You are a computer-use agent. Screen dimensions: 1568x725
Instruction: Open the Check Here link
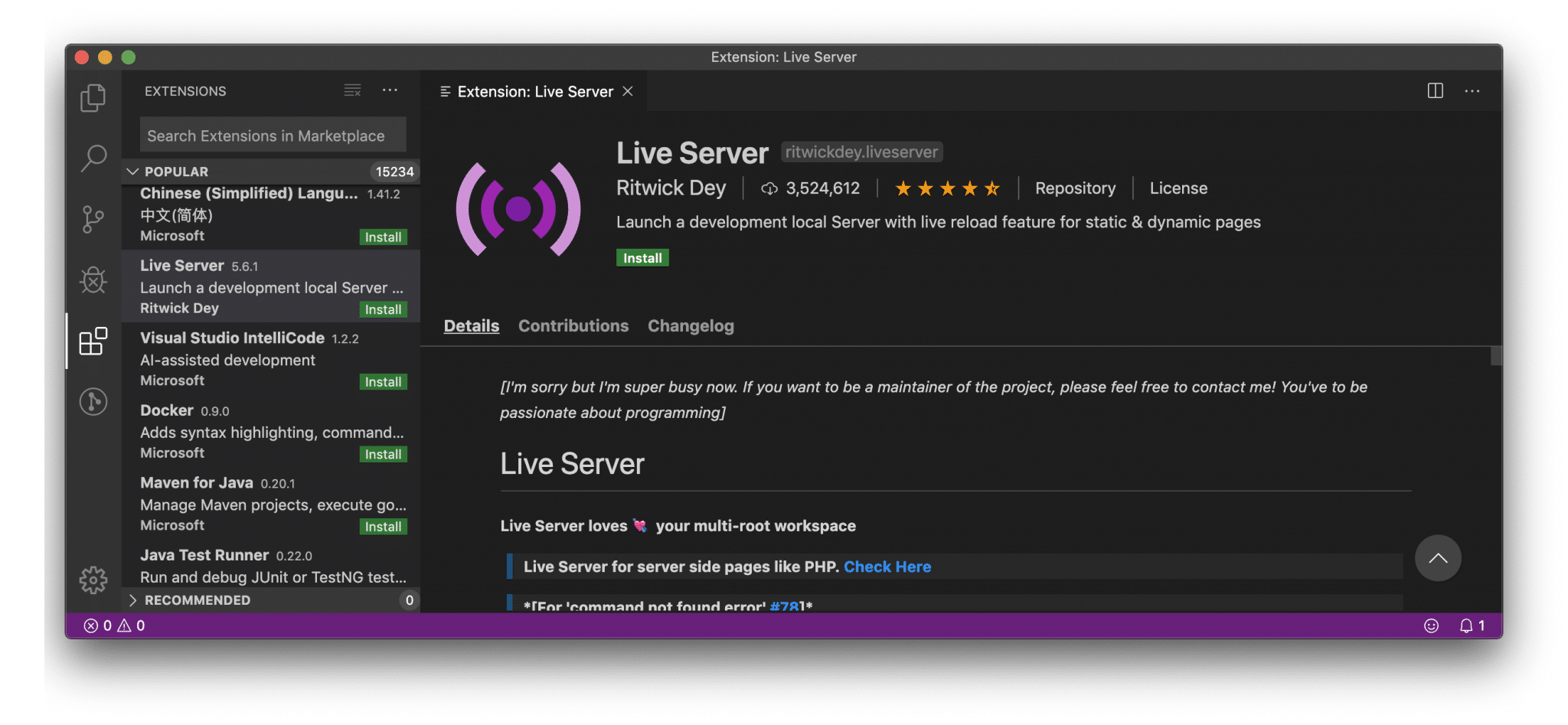(887, 567)
